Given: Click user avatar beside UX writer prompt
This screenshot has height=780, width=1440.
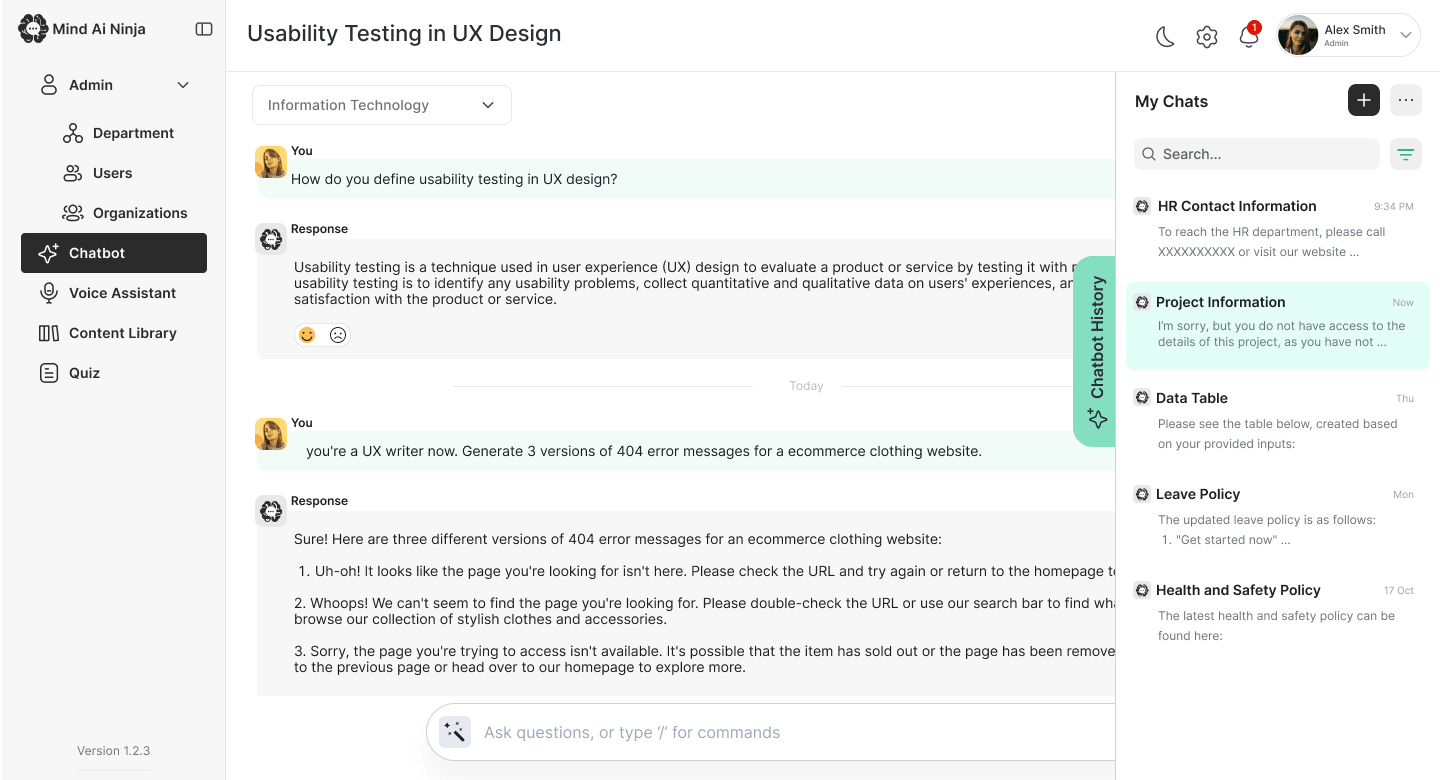Looking at the screenshot, I should pos(271,434).
